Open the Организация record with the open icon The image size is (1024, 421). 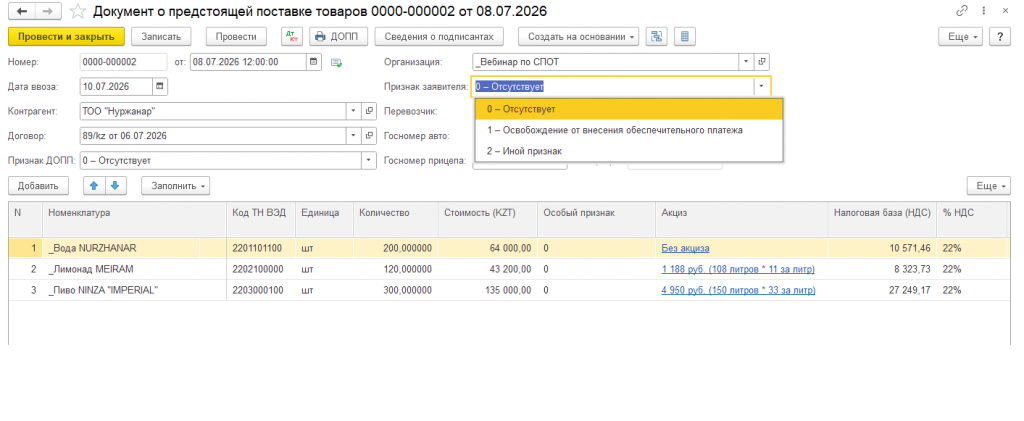(x=761, y=62)
